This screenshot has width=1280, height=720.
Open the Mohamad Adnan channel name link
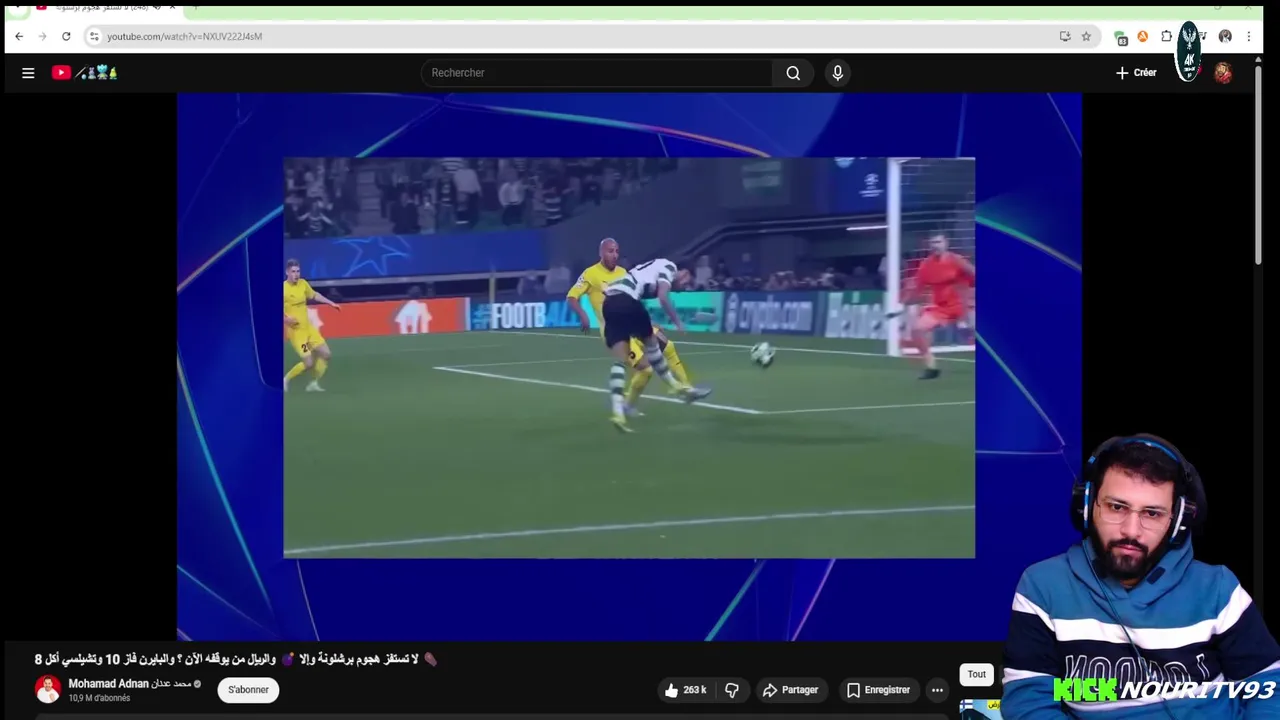pyautogui.click(x=129, y=684)
